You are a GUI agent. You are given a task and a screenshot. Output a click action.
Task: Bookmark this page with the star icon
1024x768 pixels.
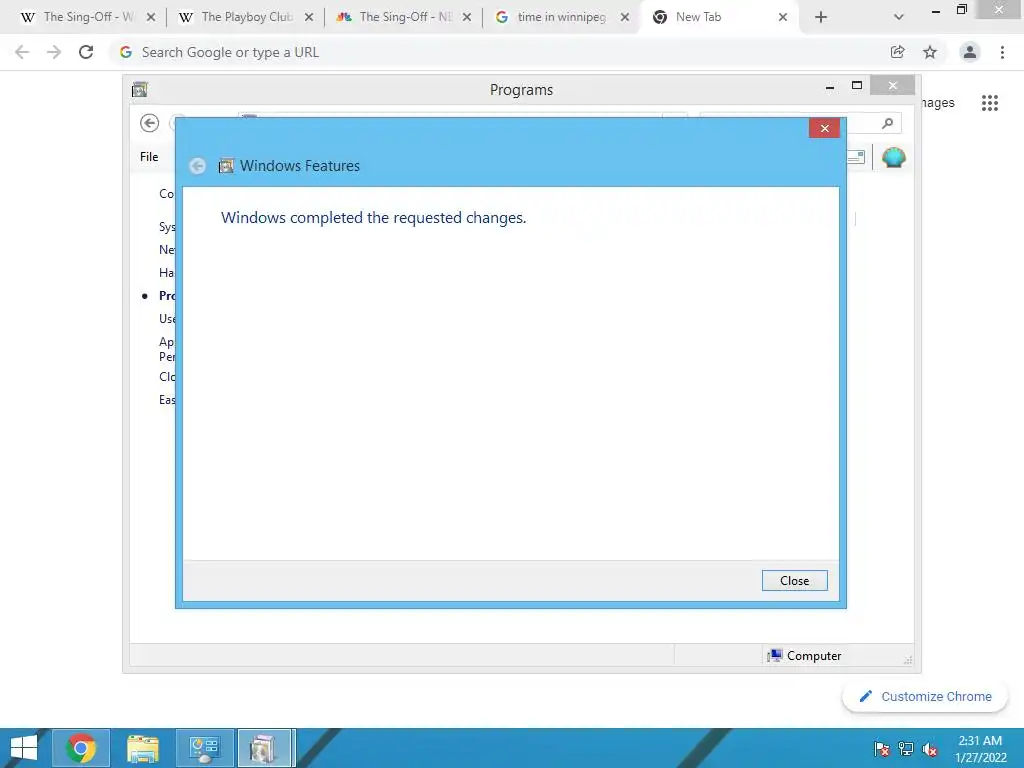point(930,52)
